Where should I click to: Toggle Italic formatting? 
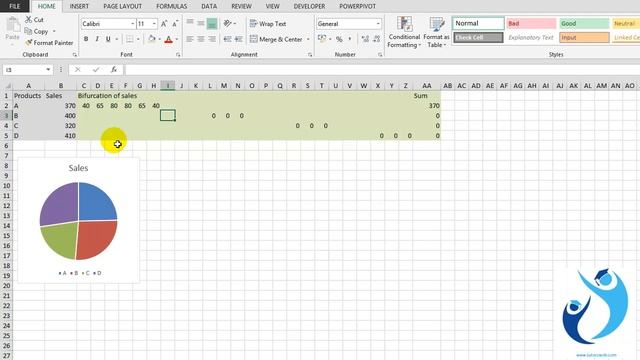97,39
